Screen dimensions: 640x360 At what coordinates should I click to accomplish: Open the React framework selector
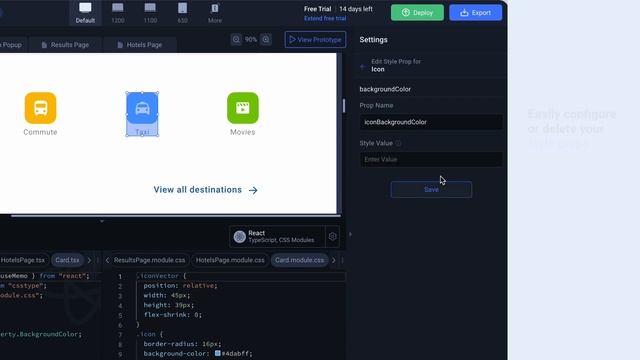277,236
